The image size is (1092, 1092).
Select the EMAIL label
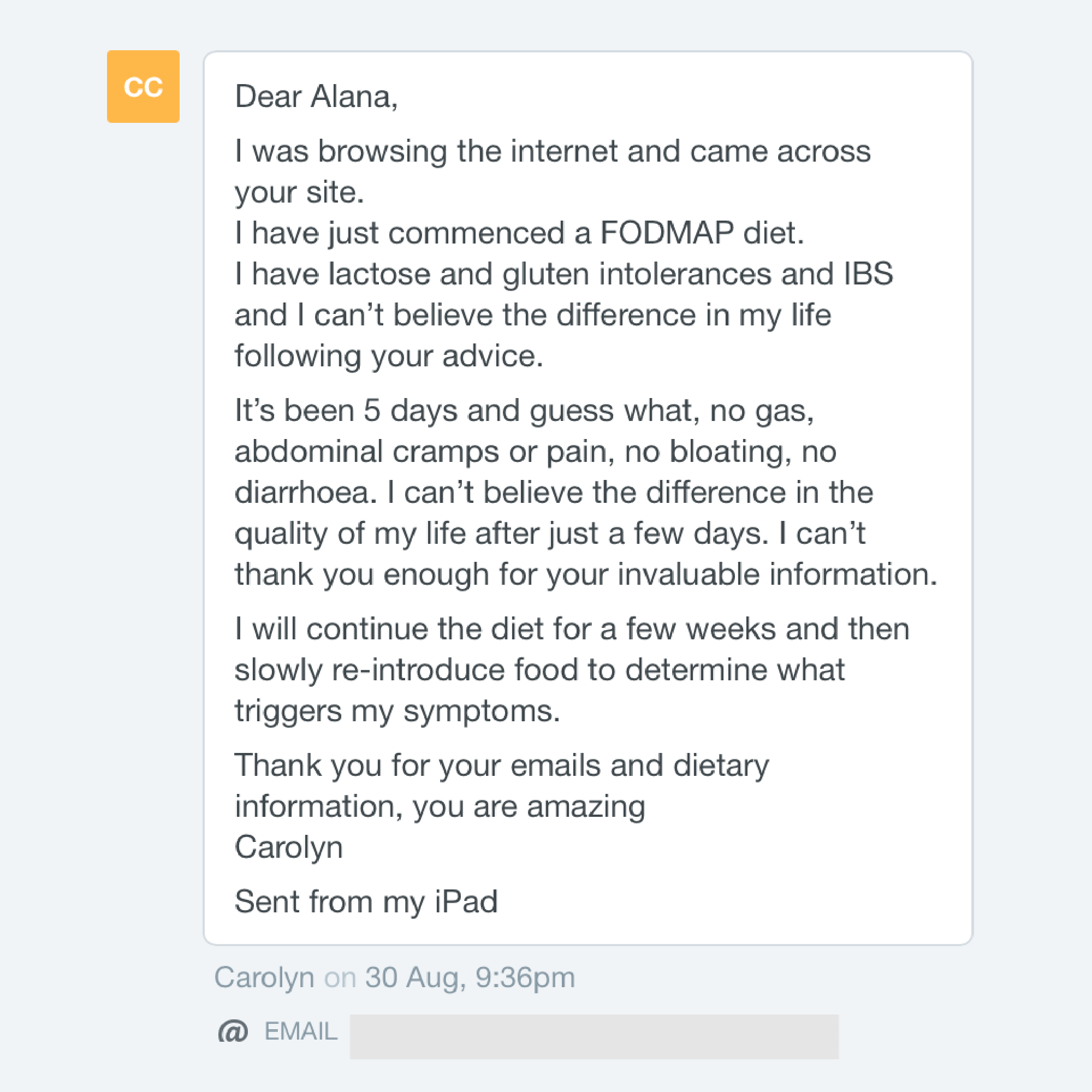click(x=301, y=1031)
